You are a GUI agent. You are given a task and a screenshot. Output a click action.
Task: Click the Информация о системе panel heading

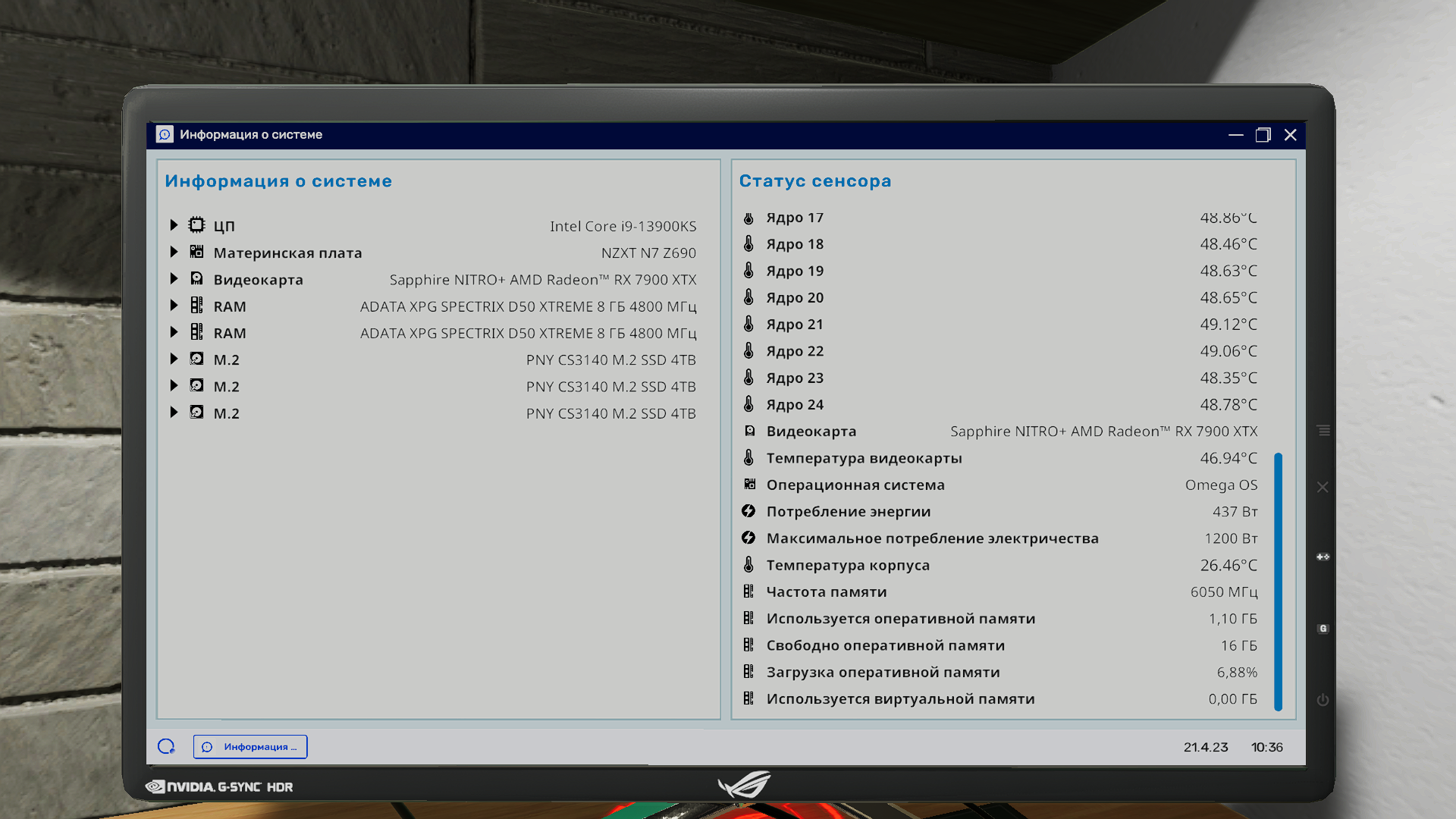[278, 181]
